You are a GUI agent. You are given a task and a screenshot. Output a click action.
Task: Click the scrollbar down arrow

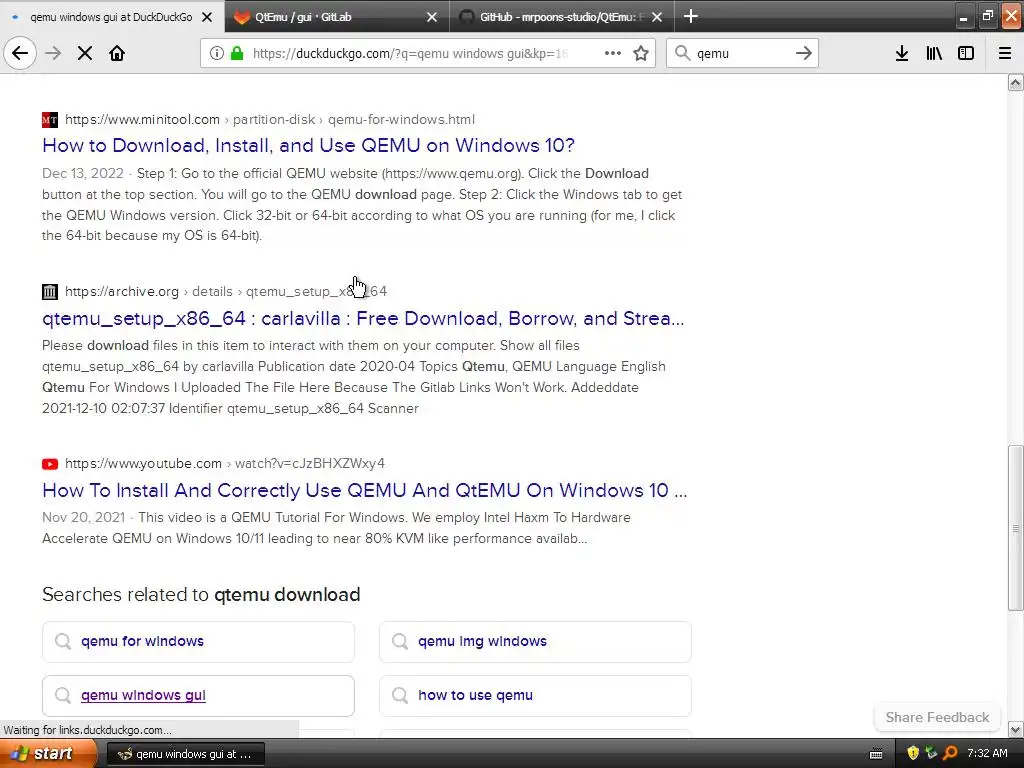point(1015,729)
